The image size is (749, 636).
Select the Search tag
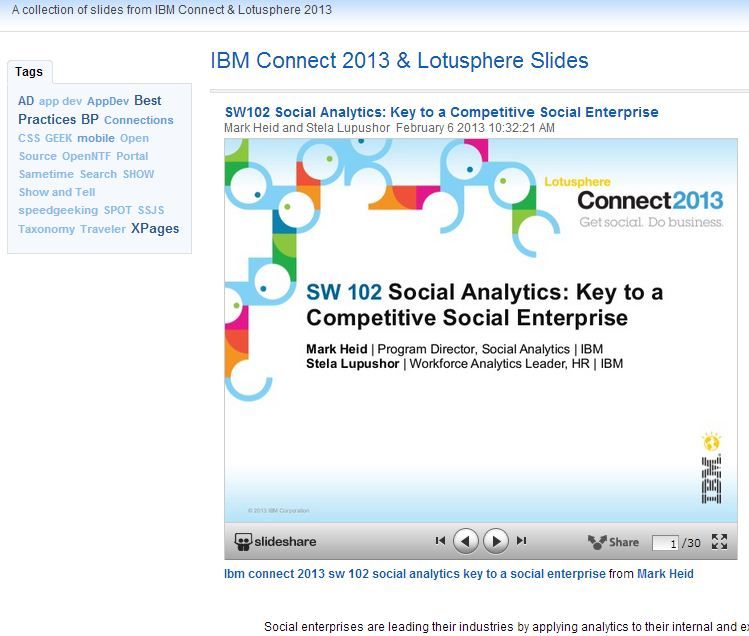point(98,174)
